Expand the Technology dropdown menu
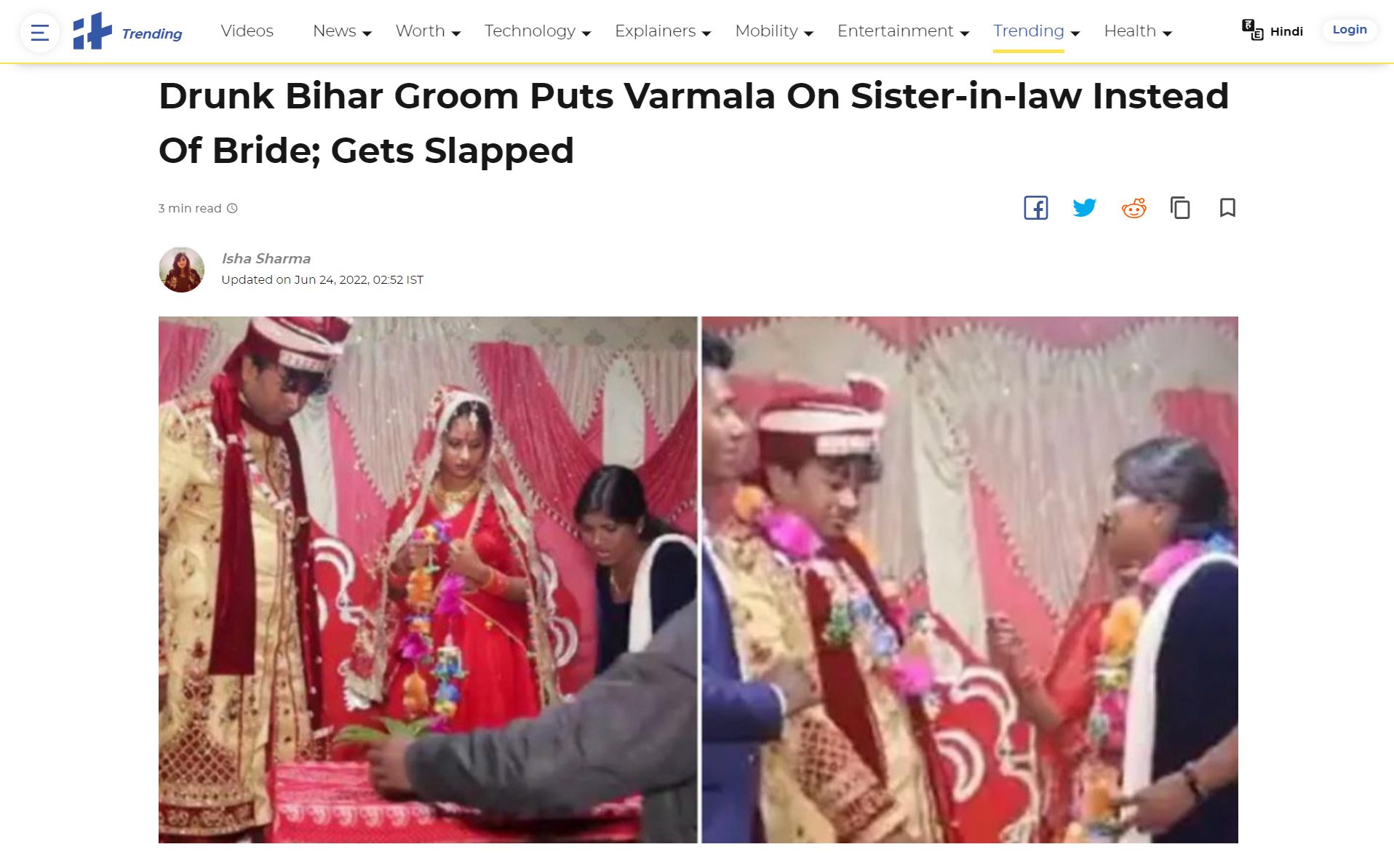1394x868 pixels. (x=538, y=31)
